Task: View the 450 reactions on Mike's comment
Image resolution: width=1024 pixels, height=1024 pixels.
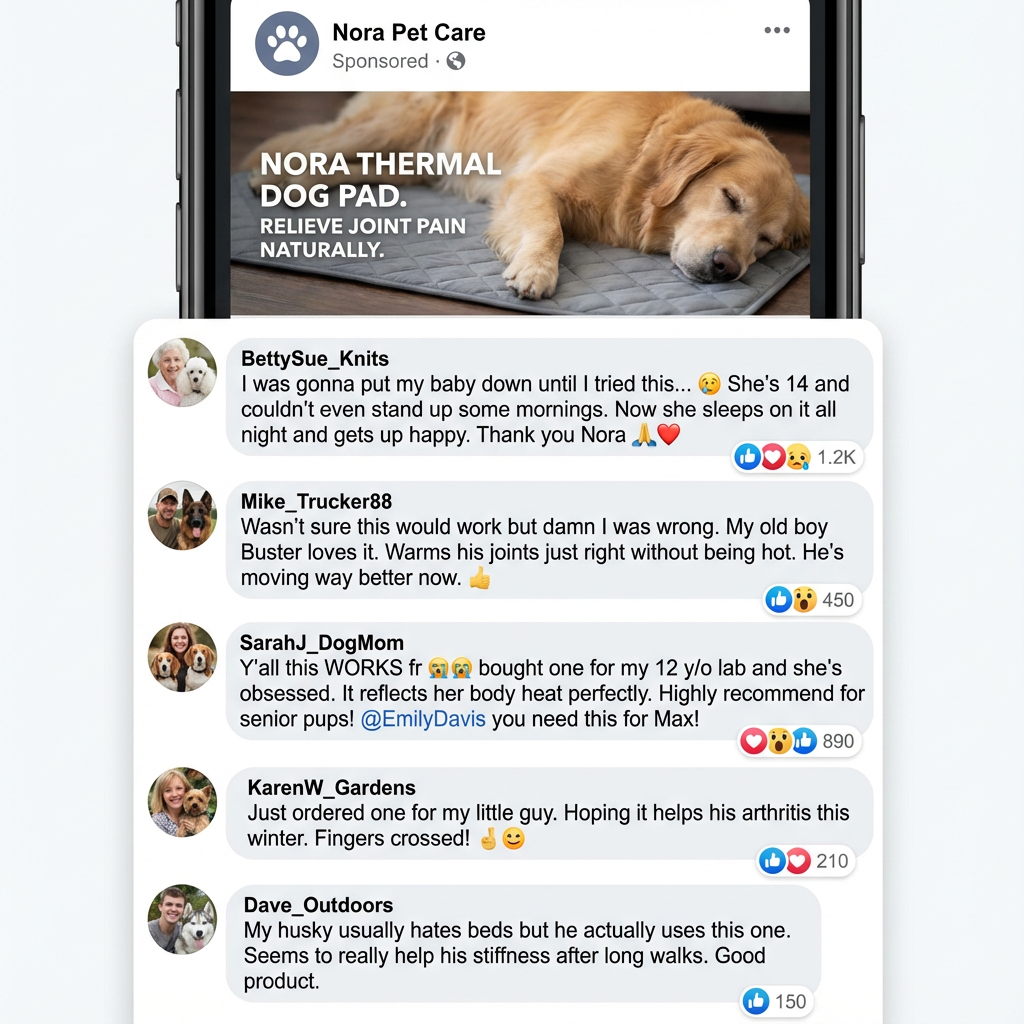Action: 839,600
